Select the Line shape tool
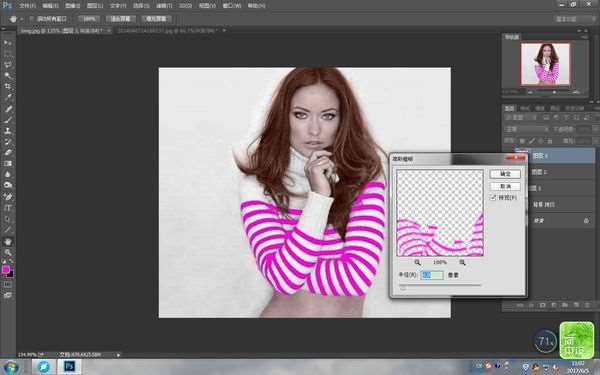Viewport: 600px width, 375px height. pyautogui.click(x=8, y=230)
